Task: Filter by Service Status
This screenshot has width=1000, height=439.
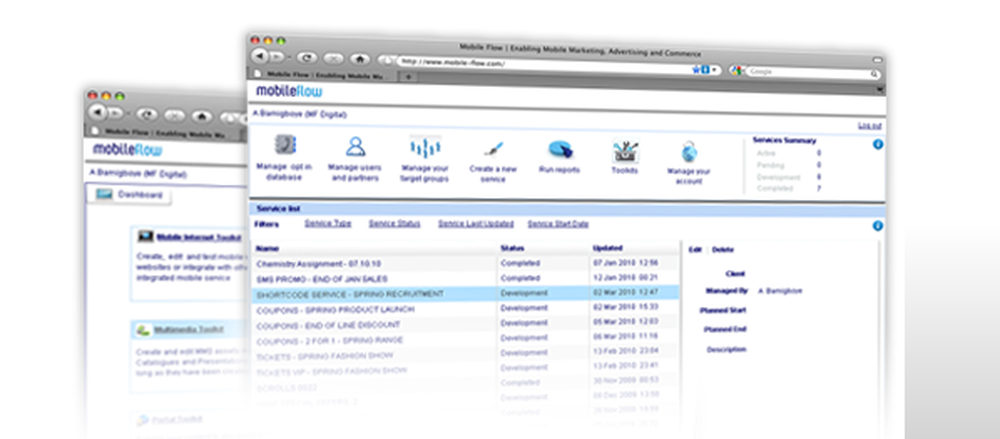Action: click(x=395, y=224)
